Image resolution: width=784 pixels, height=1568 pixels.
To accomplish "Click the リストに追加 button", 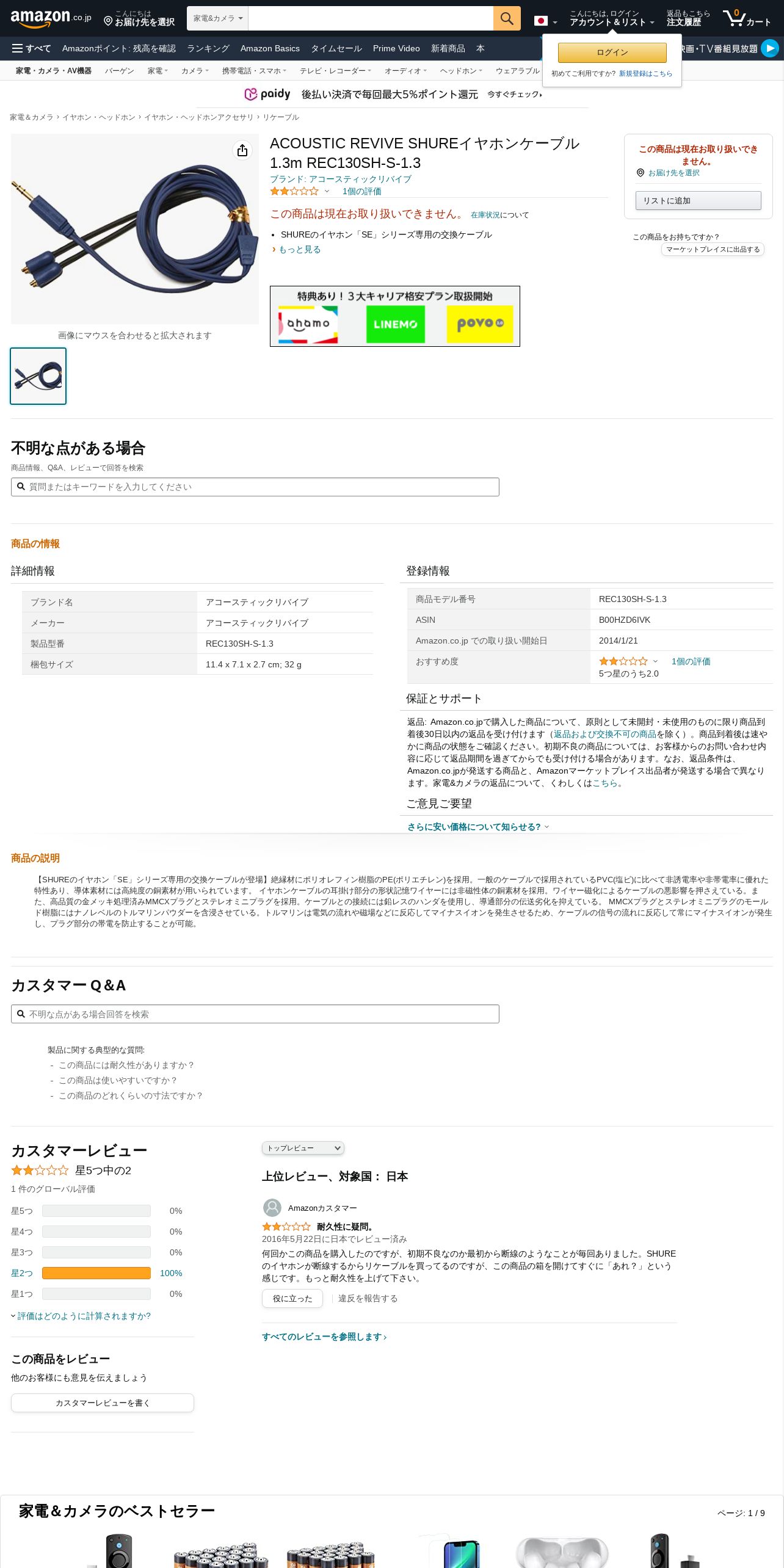I will 698,200.
